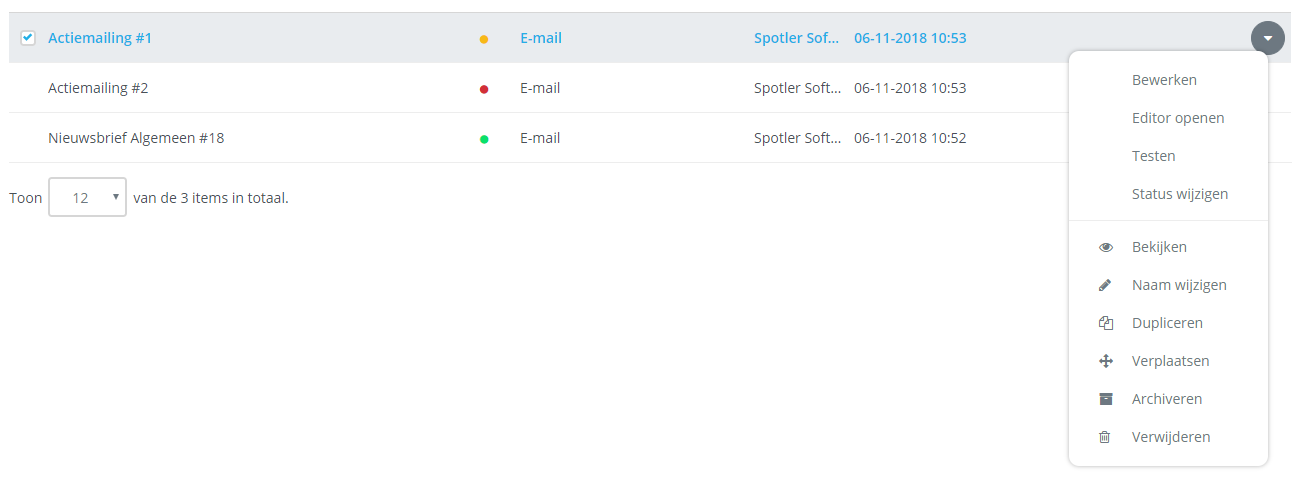This screenshot has height=480, width=1300.
Task: Collapse the row actions dropdown arrow button
Action: click(1267, 38)
